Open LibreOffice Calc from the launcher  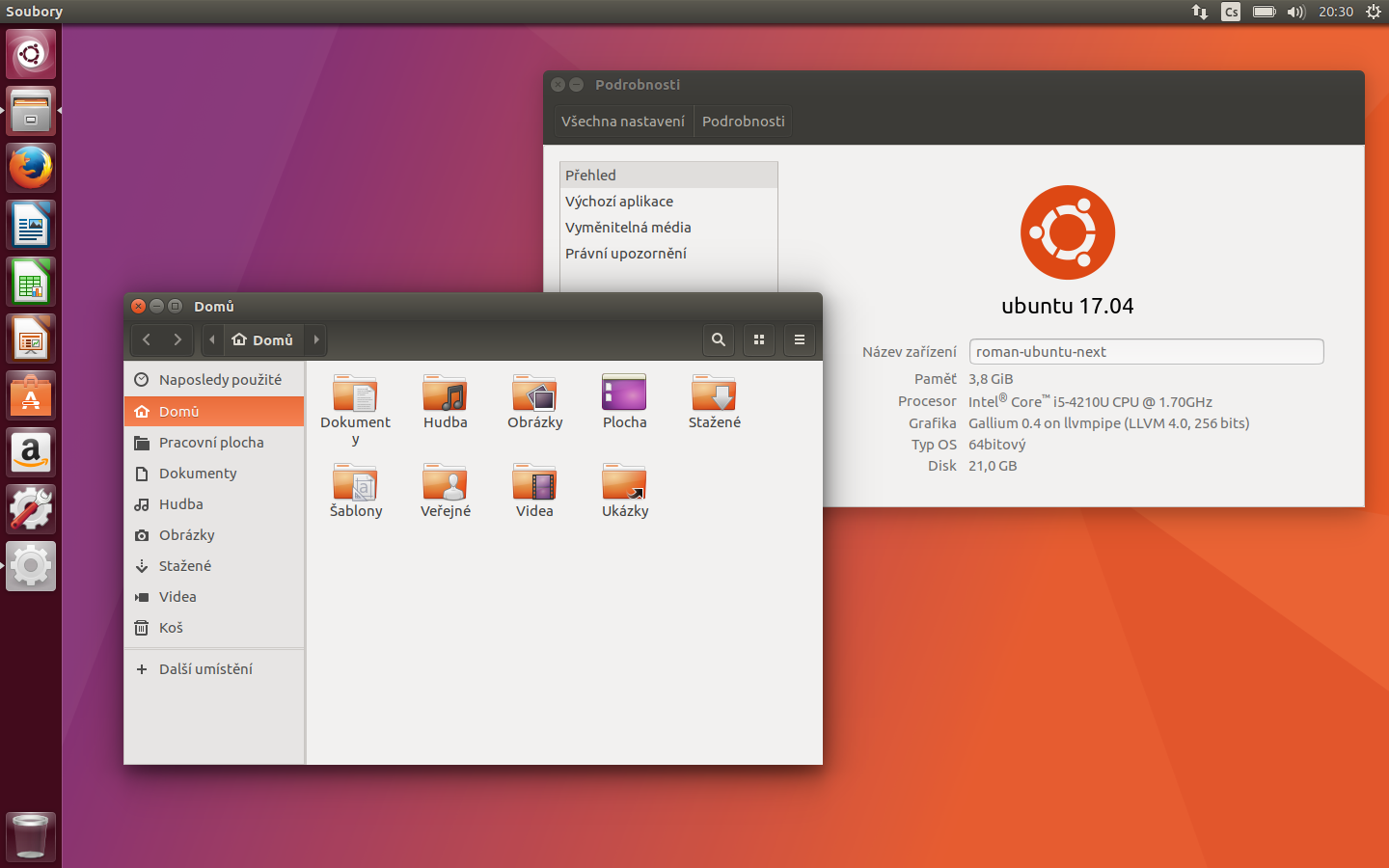(x=30, y=281)
